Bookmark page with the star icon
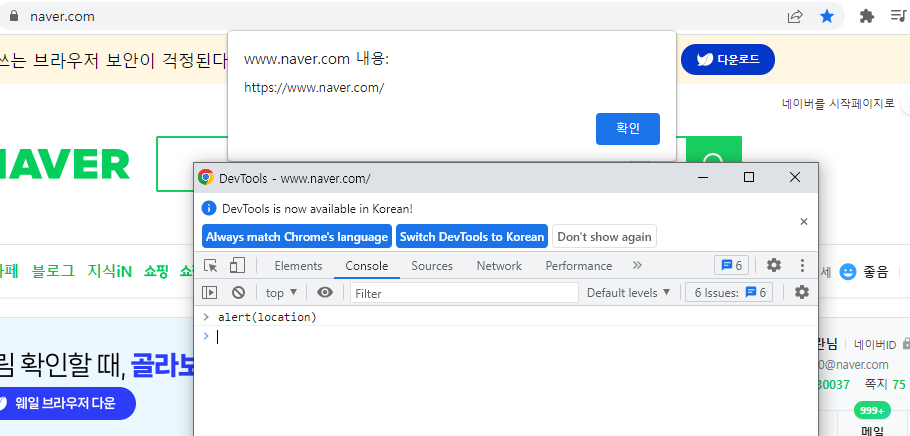910x436 pixels. tap(826, 16)
